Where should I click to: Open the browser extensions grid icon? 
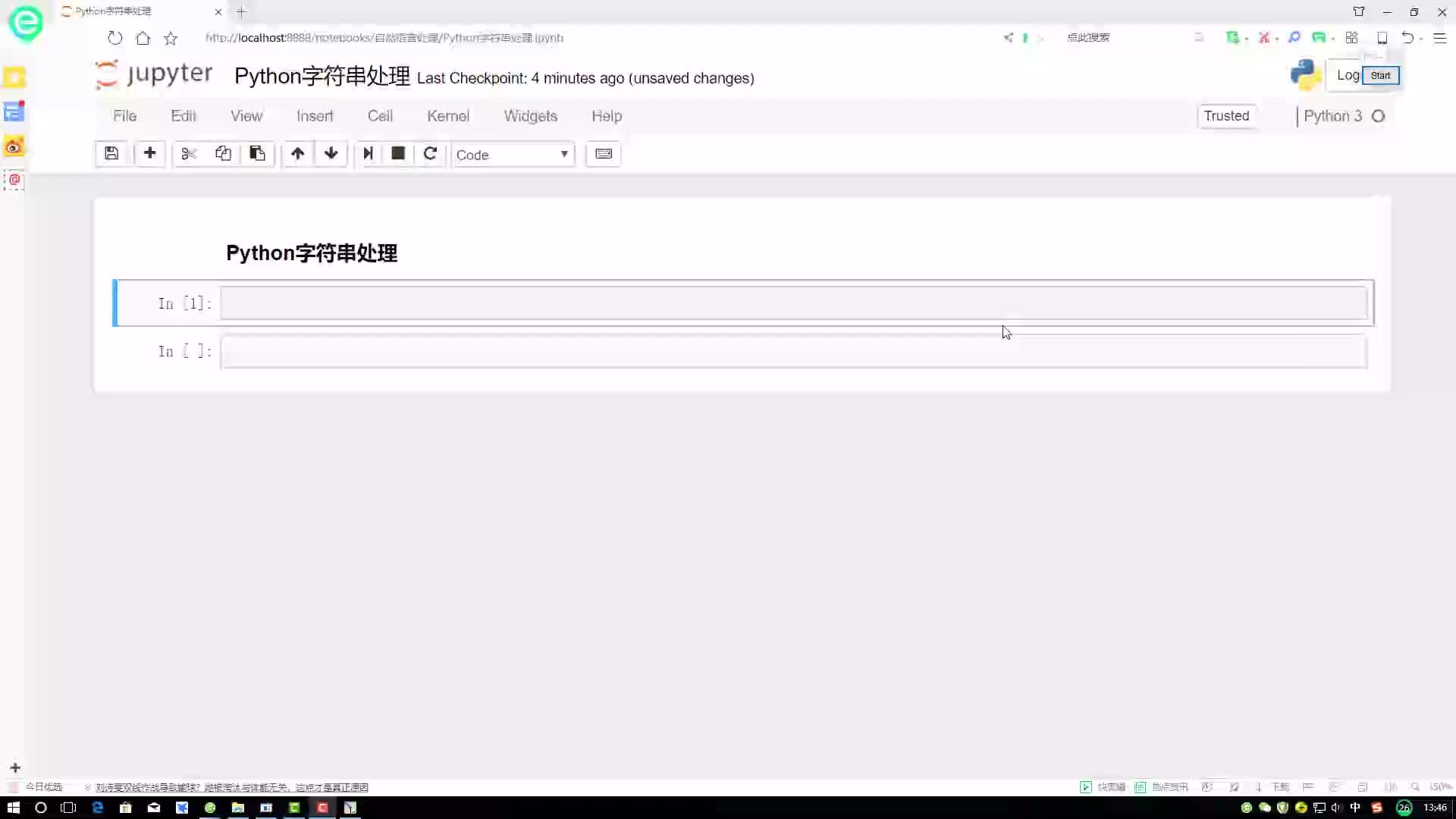pyautogui.click(x=1351, y=38)
